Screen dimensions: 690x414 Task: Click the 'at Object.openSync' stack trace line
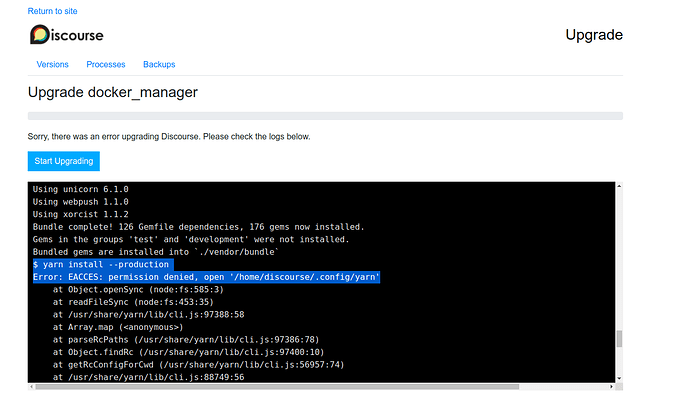pos(138,289)
